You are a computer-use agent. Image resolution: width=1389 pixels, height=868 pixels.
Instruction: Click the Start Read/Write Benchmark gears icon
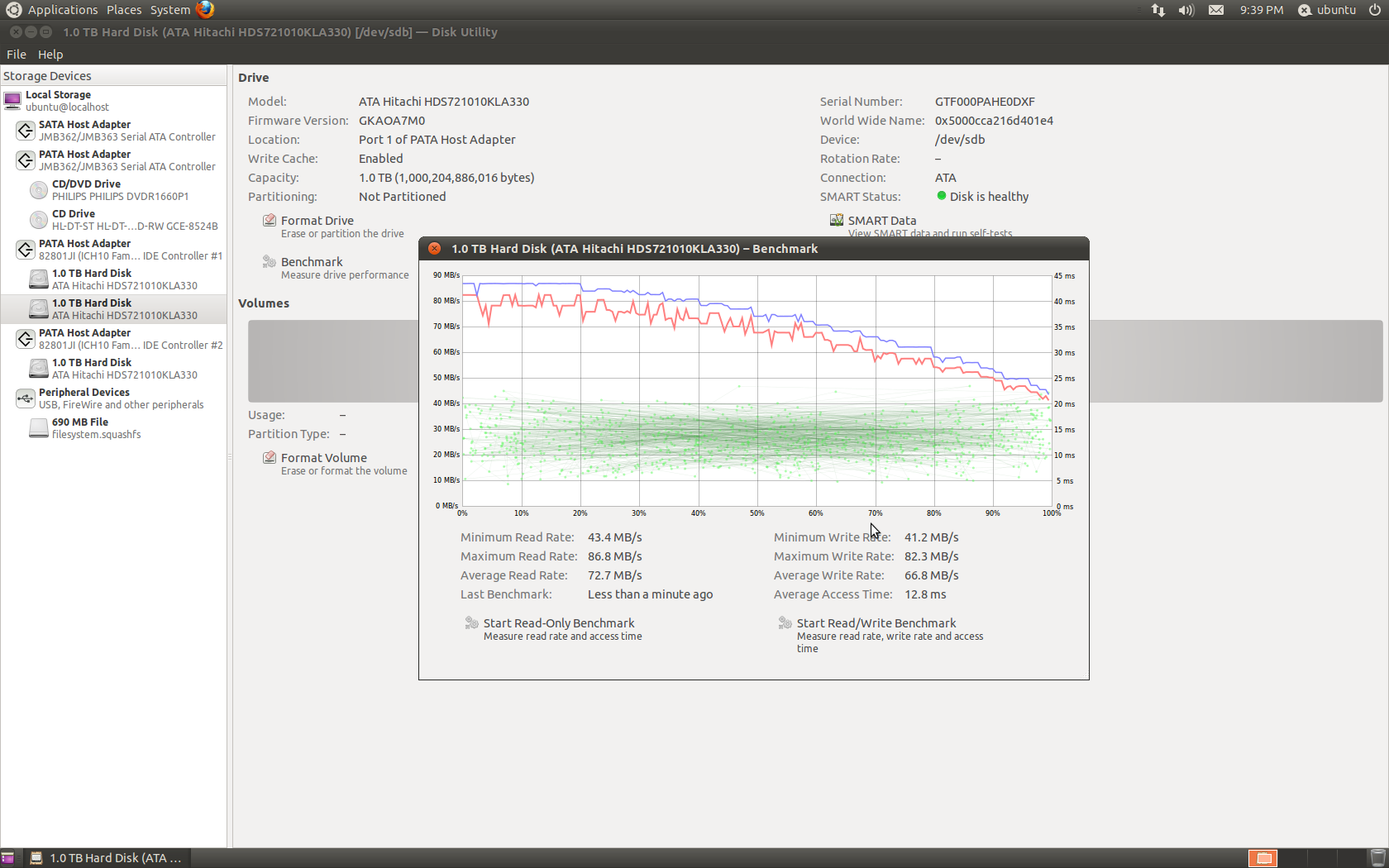click(x=785, y=623)
